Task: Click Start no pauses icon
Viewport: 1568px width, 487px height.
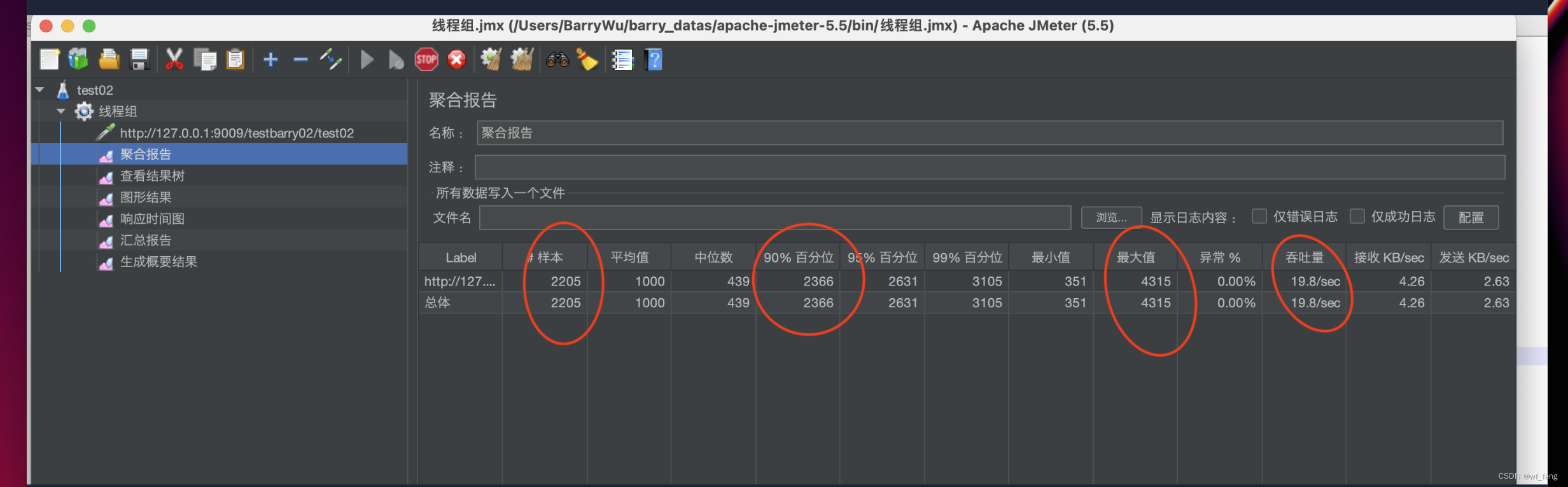Action: tap(396, 60)
